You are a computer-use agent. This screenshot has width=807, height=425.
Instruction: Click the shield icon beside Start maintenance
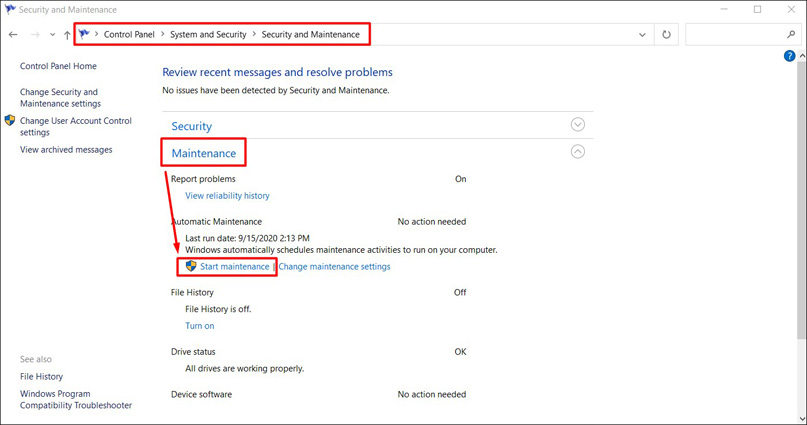pyautogui.click(x=191, y=266)
